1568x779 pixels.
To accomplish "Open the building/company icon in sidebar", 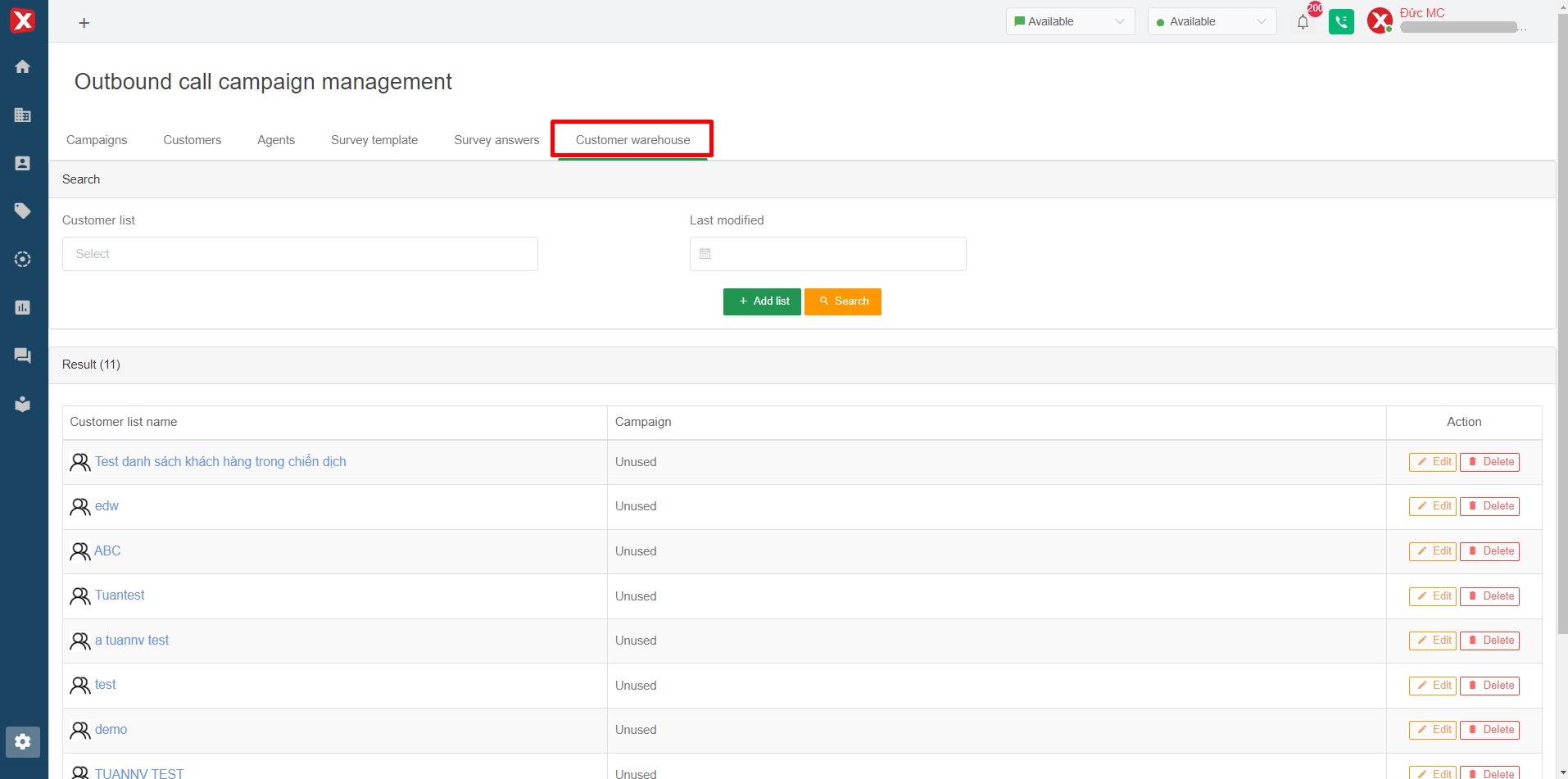I will [x=23, y=115].
